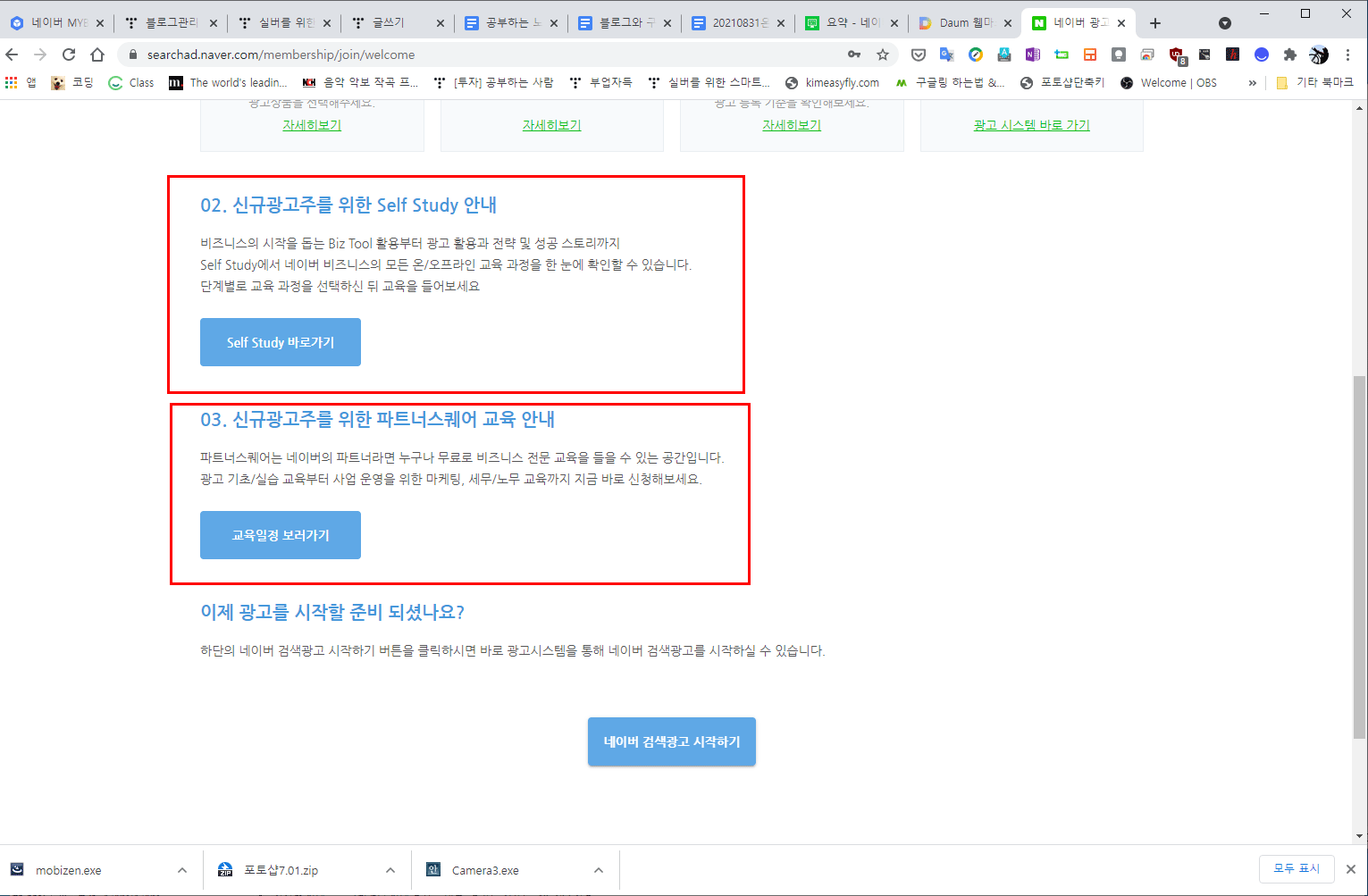Open the blue smiley circle extension
This screenshot has width=1368, height=896.
pos(1262,54)
